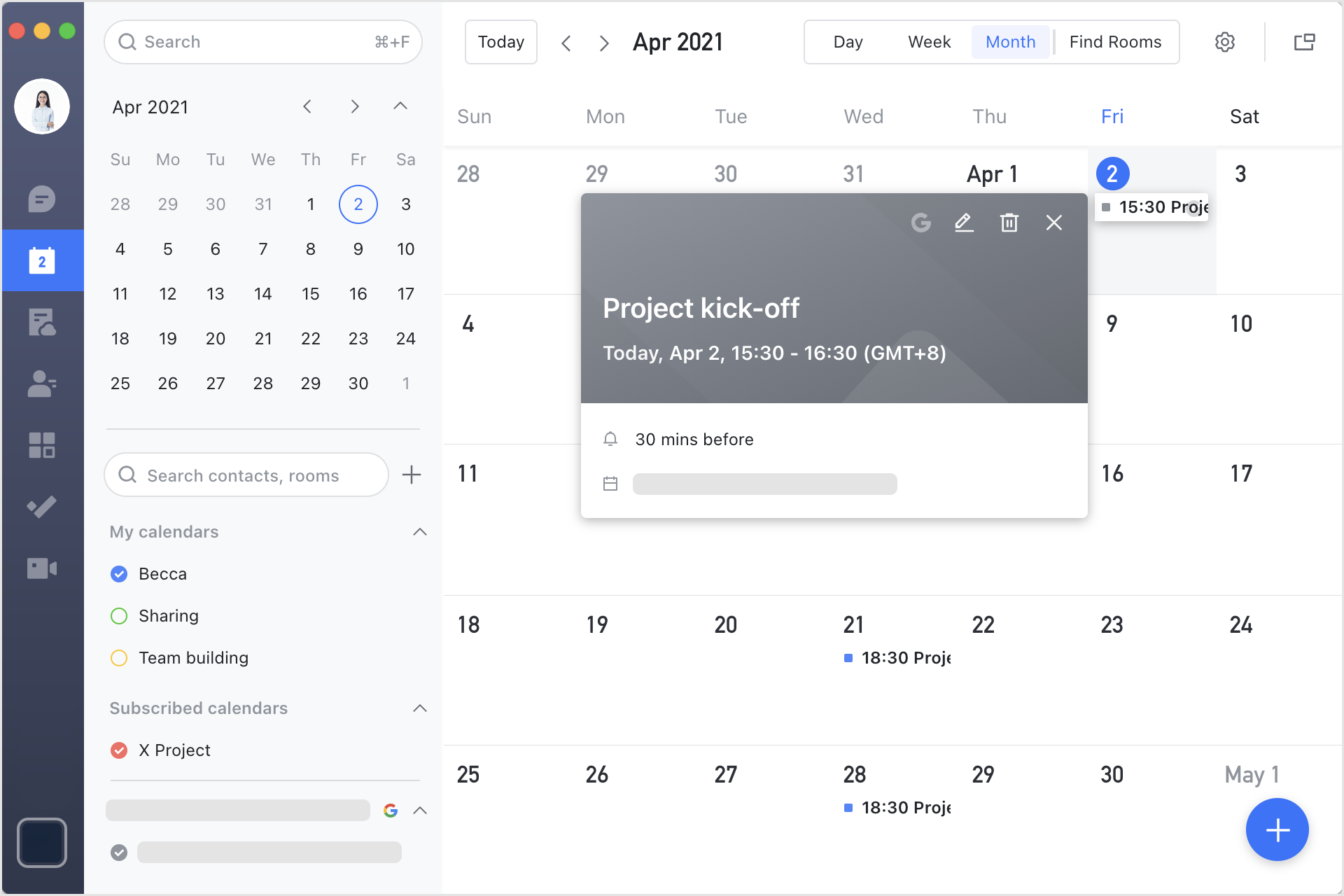The image size is (1344, 896).
Task: Uncheck the Becca calendar
Action: click(119, 573)
